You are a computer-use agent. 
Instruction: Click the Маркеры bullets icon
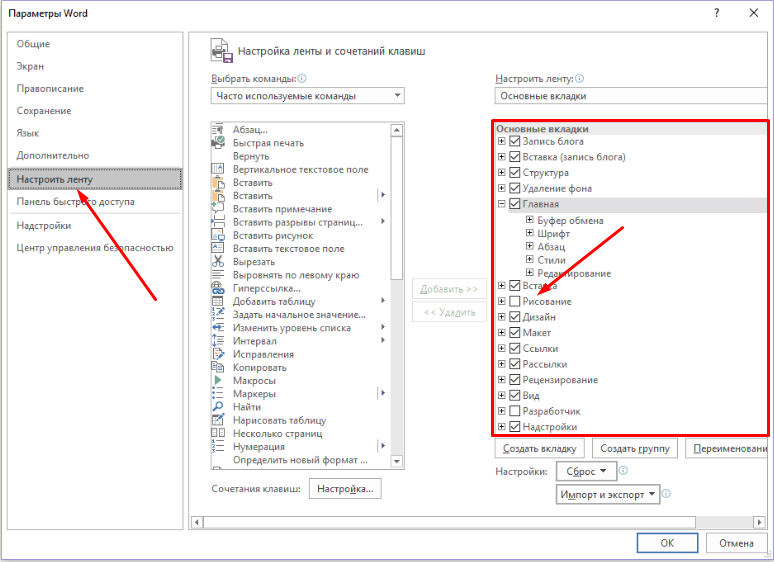point(218,394)
